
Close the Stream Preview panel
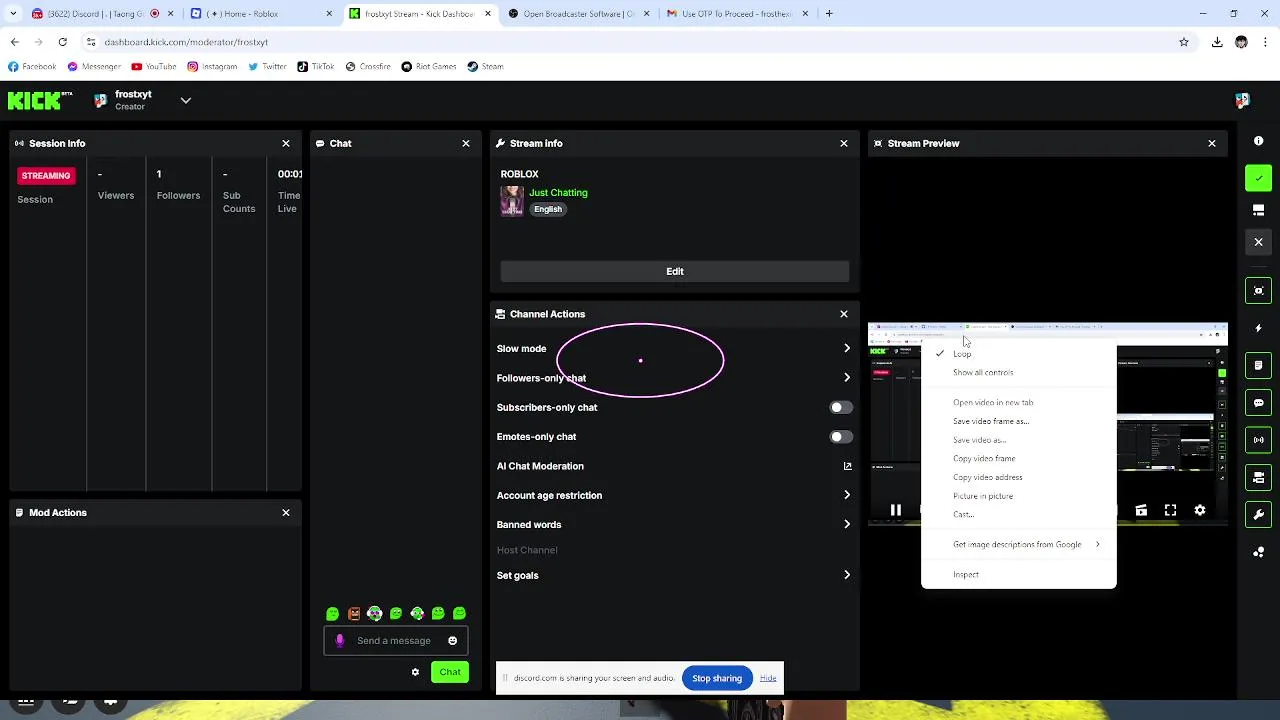(x=1212, y=143)
